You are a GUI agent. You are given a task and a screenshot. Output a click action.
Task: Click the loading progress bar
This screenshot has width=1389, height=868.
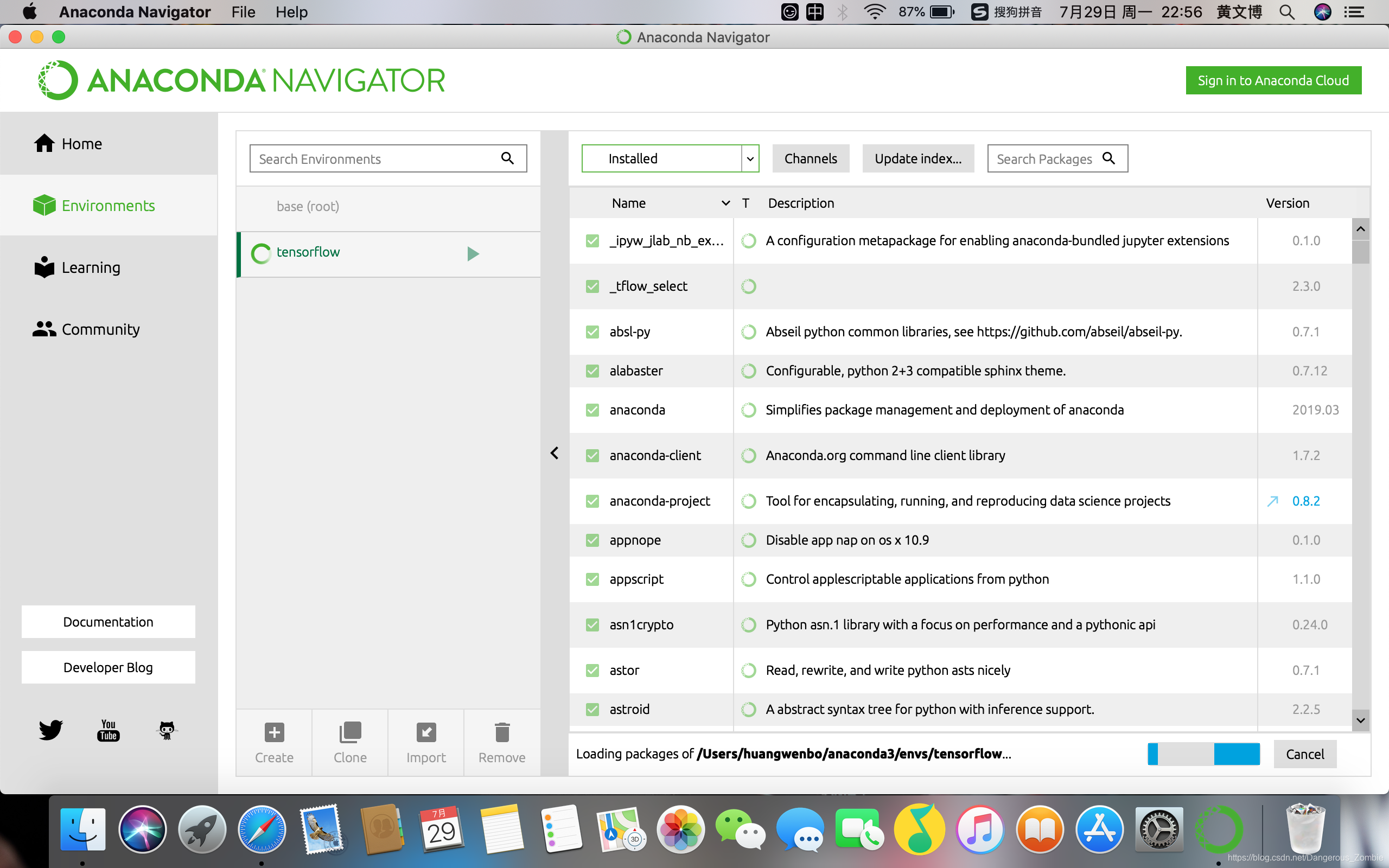point(1203,754)
